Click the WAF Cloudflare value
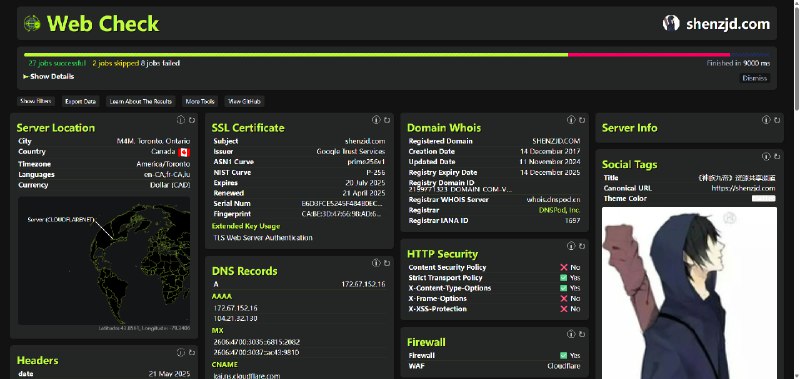This screenshot has width=800, height=379. point(564,366)
